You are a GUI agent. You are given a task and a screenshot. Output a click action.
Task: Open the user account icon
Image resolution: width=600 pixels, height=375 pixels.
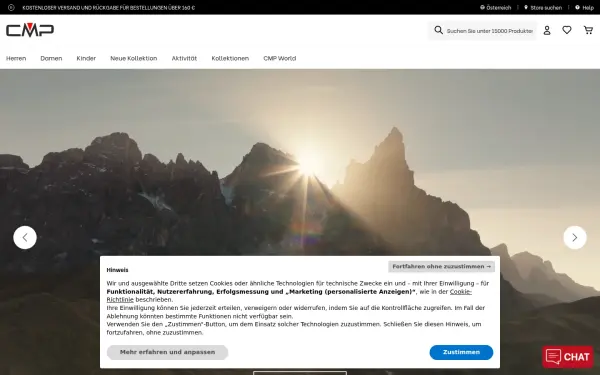(x=547, y=30)
